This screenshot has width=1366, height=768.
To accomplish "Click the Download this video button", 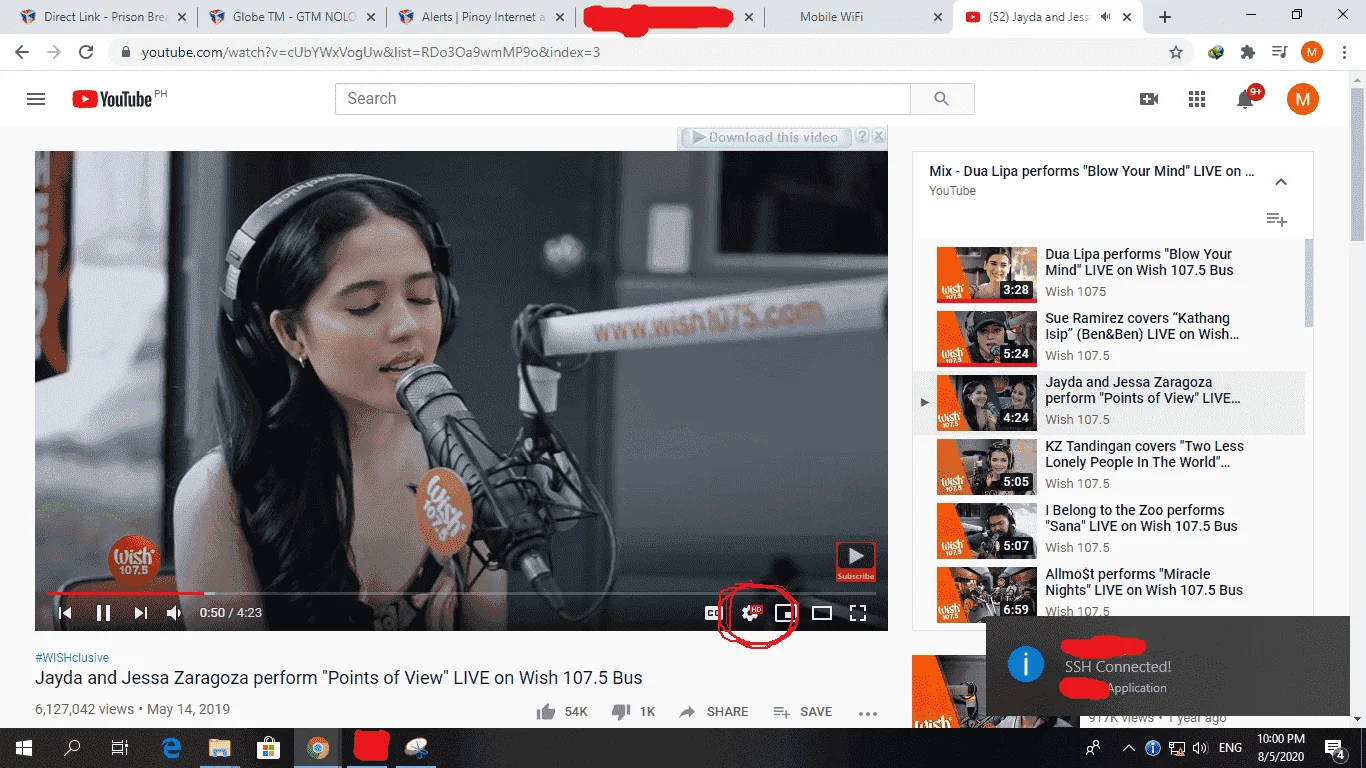I will (x=766, y=137).
